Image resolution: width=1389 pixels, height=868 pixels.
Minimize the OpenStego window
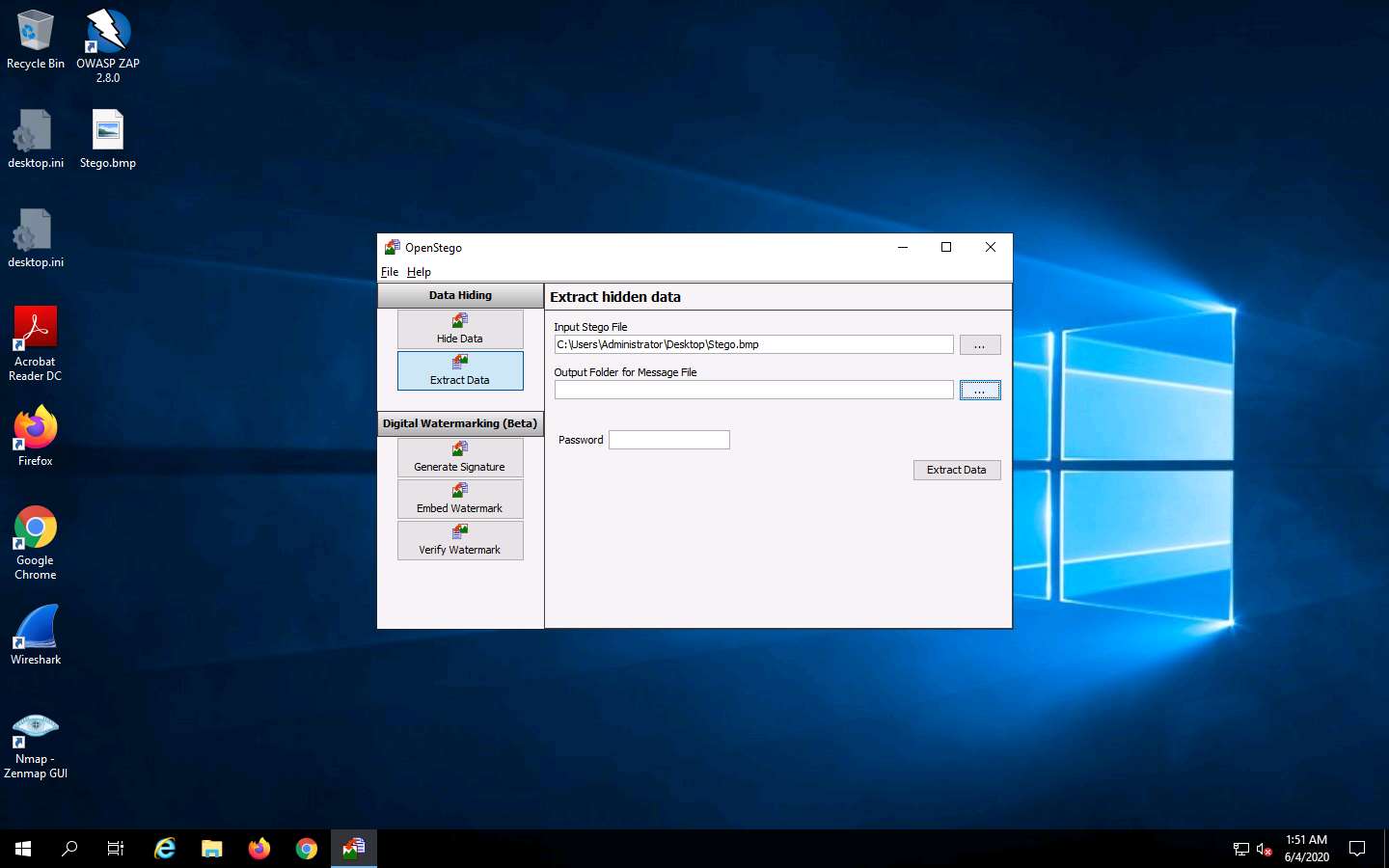903,247
